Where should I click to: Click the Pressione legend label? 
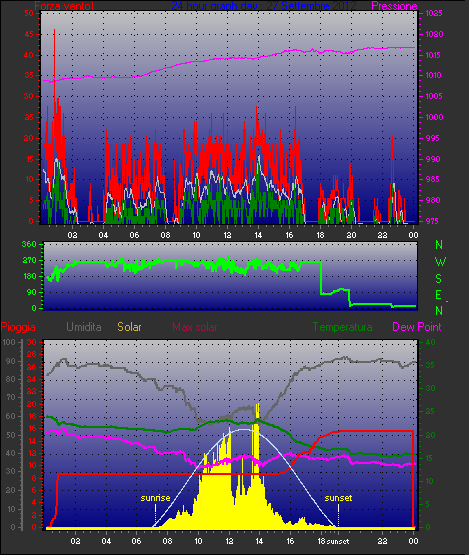click(x=394, y=6)
